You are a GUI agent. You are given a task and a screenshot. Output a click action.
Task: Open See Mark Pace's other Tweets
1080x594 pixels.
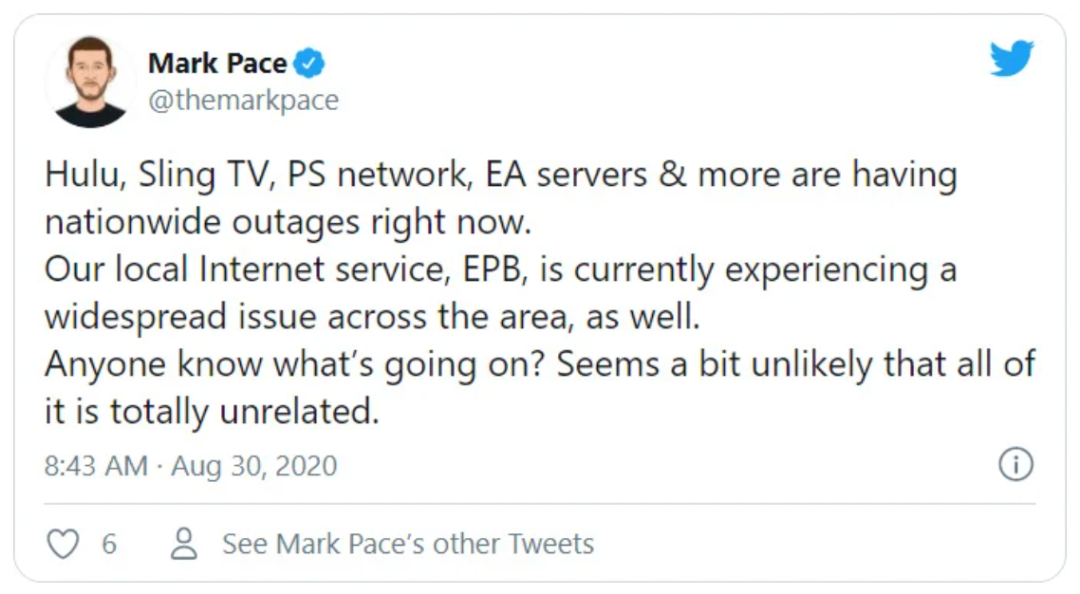(x=407, y=544)
